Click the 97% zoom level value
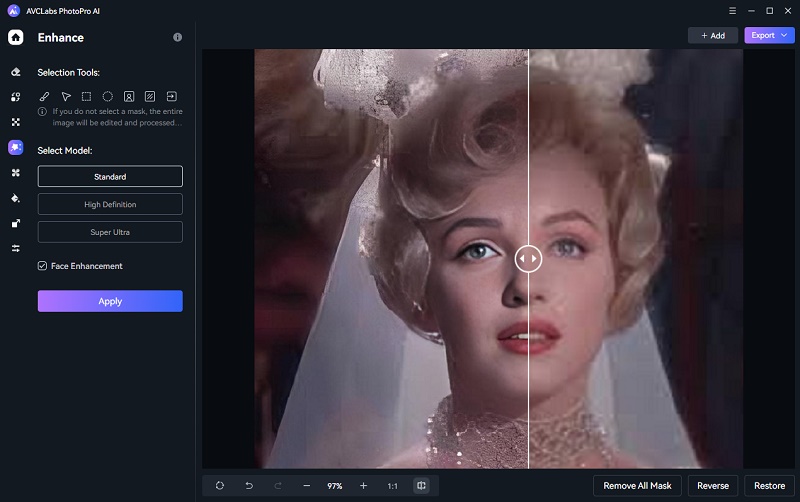 coord(335,486)
